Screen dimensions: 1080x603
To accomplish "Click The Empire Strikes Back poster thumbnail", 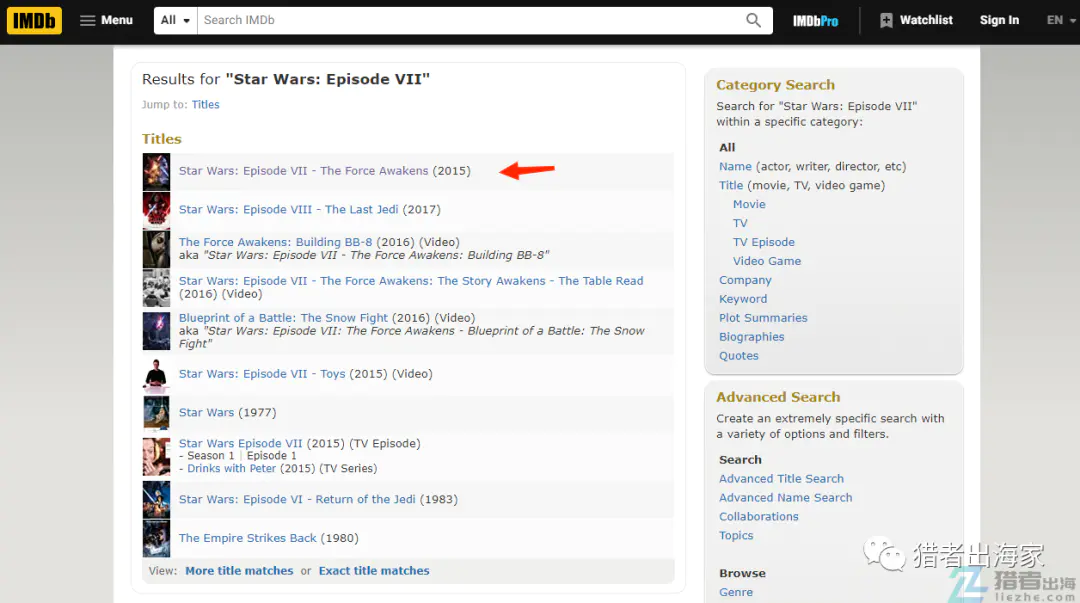I will pos(156,539).
